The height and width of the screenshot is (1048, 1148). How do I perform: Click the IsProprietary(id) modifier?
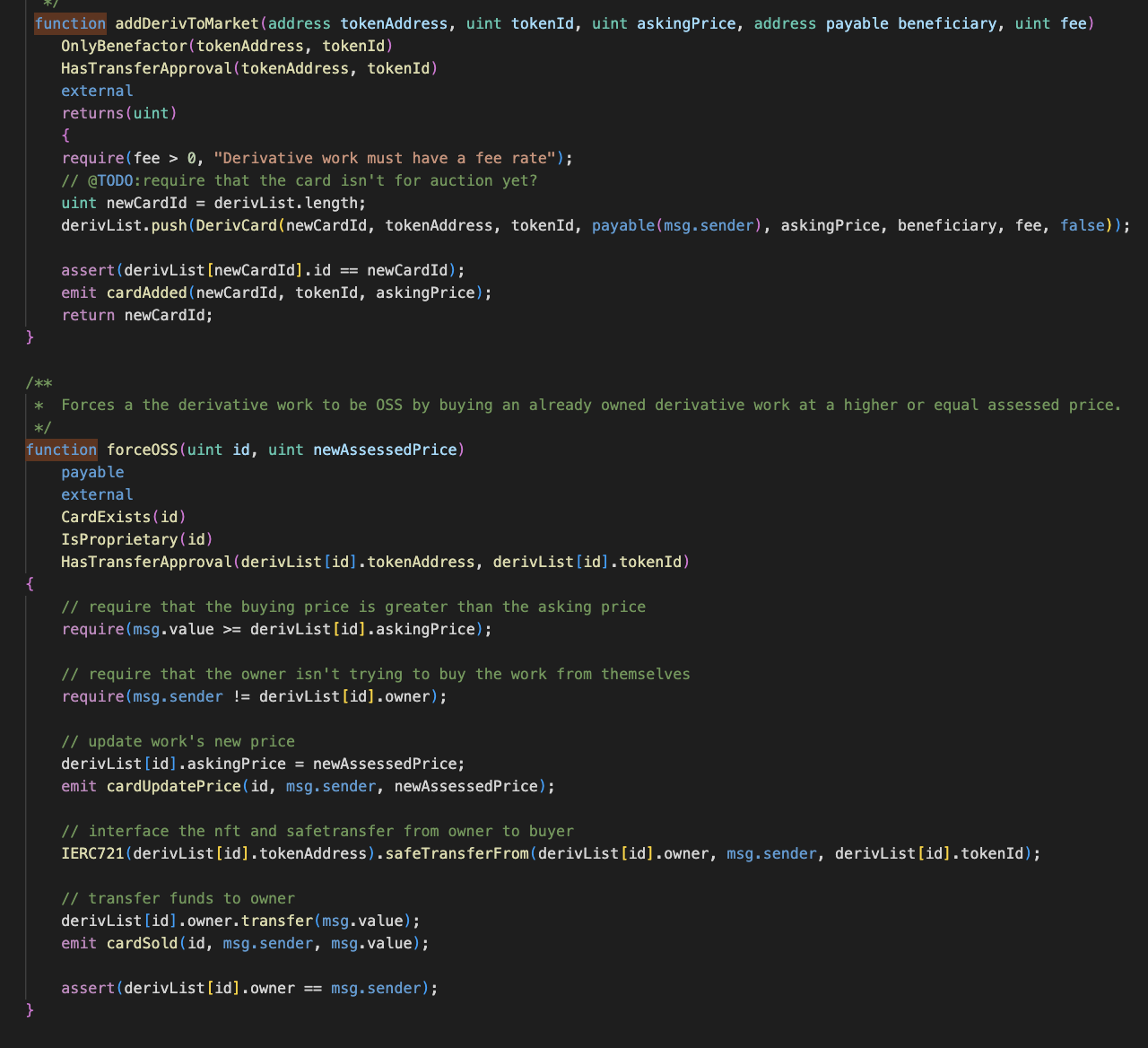coord(137,539)
